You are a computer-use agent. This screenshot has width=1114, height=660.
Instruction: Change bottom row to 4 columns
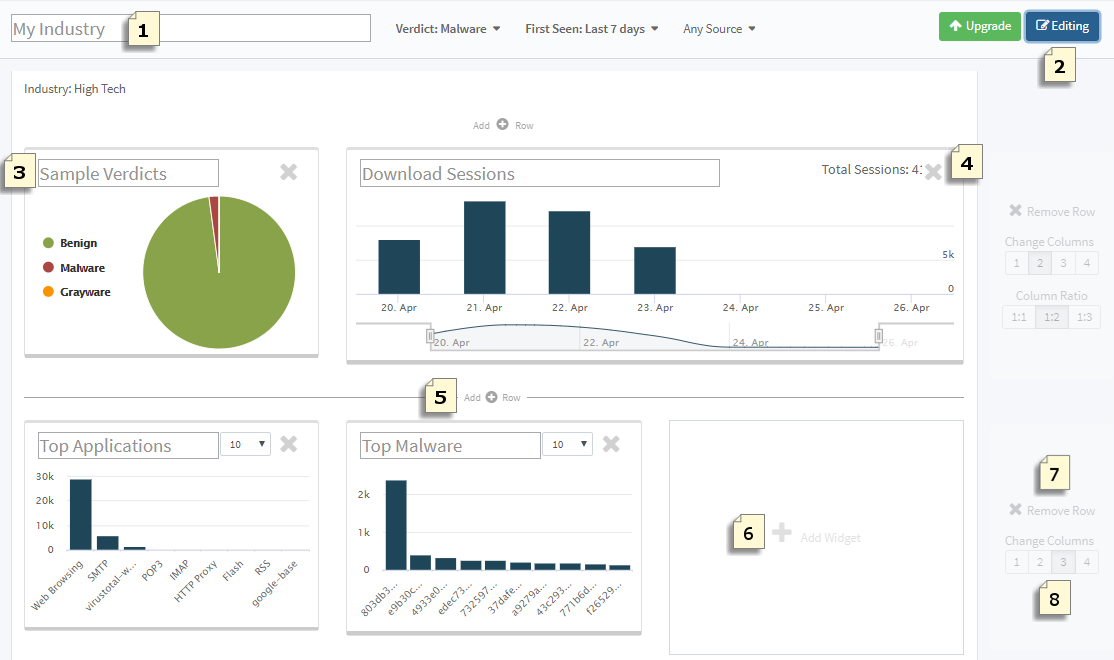1086,562
